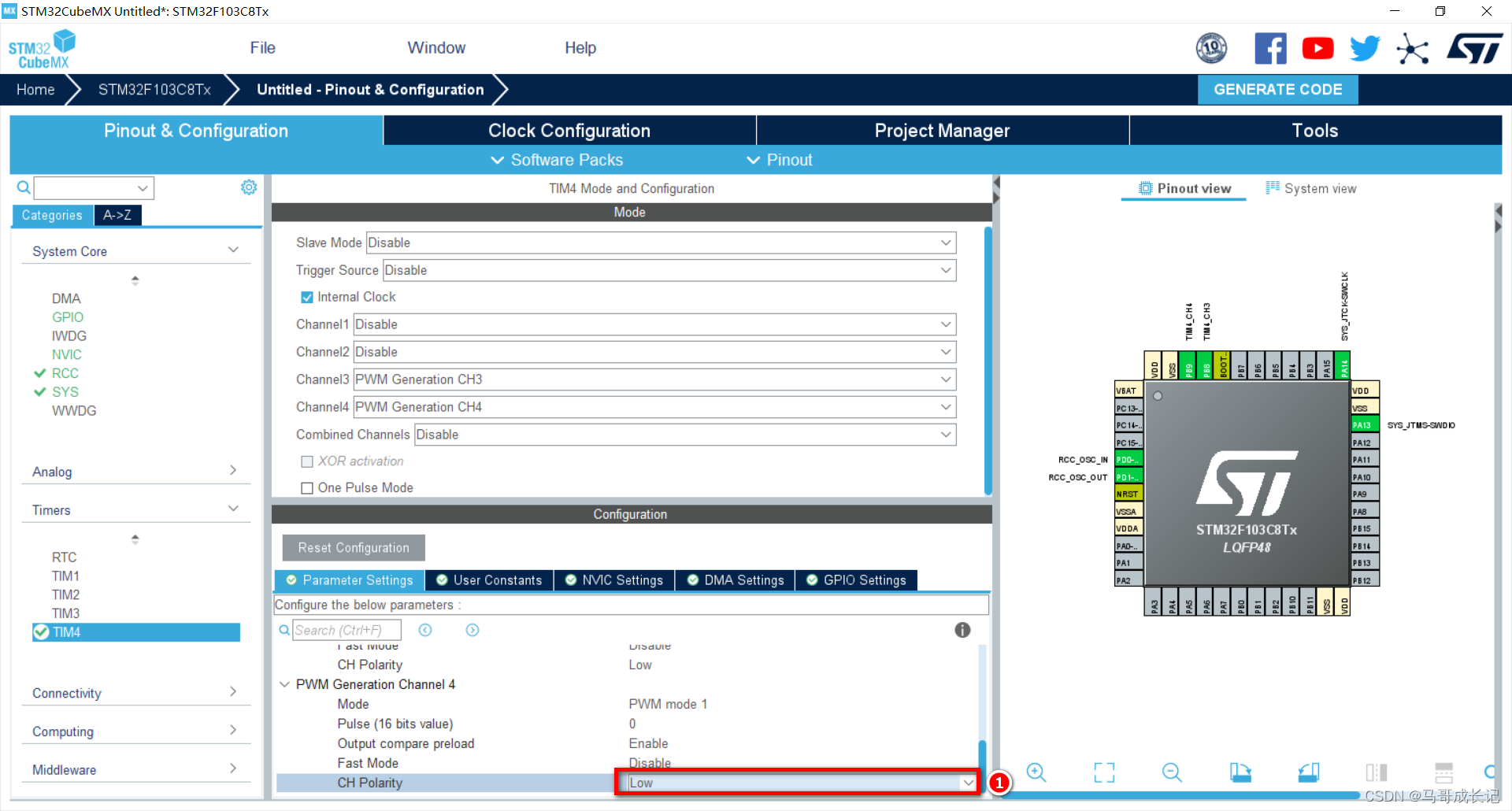Rotate the chip counter-clockwise icon
1512x811 pixels.
pyautogui.click(x=1309, y=772)
